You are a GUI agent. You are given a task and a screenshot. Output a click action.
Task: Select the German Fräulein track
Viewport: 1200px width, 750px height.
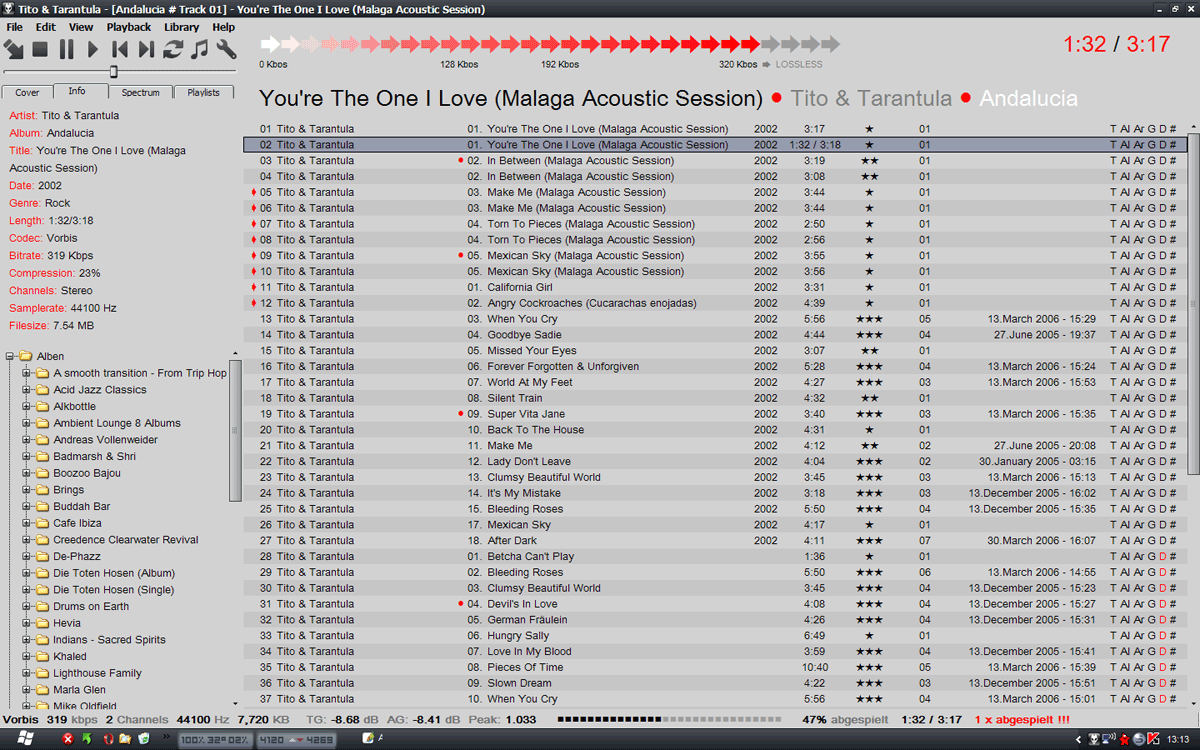click(714, 620)
